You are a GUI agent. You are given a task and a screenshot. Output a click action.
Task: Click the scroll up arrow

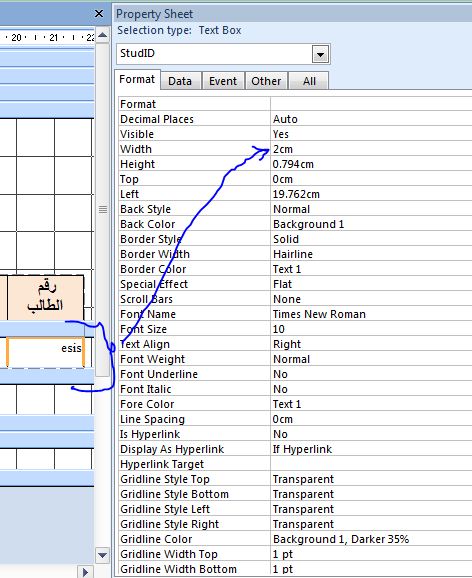tap(103, 36)
